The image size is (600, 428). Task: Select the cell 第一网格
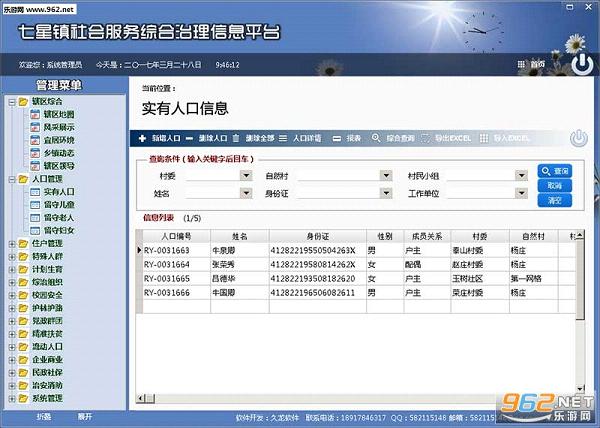click(x=533, y=279)
